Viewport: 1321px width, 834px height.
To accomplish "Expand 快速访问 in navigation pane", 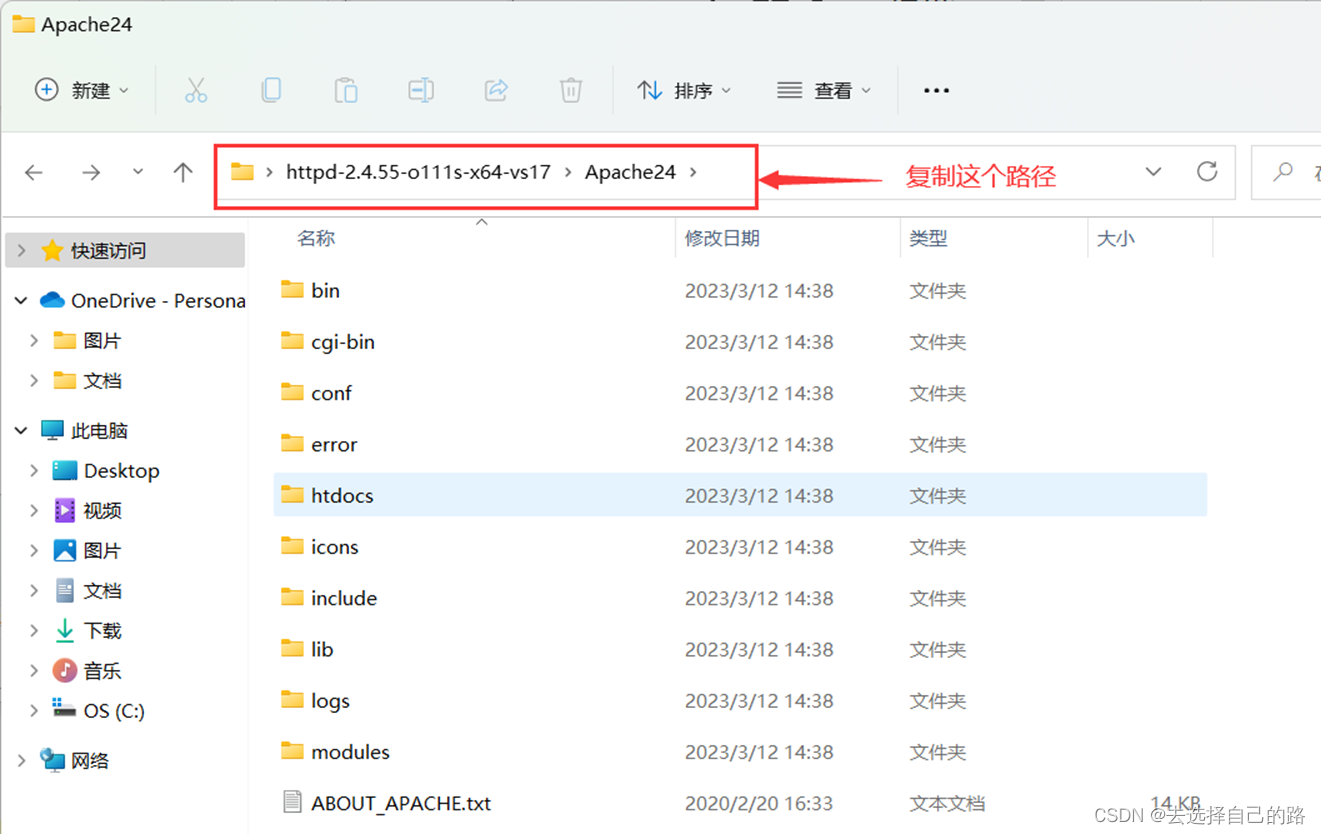I will tap(21, 250).
